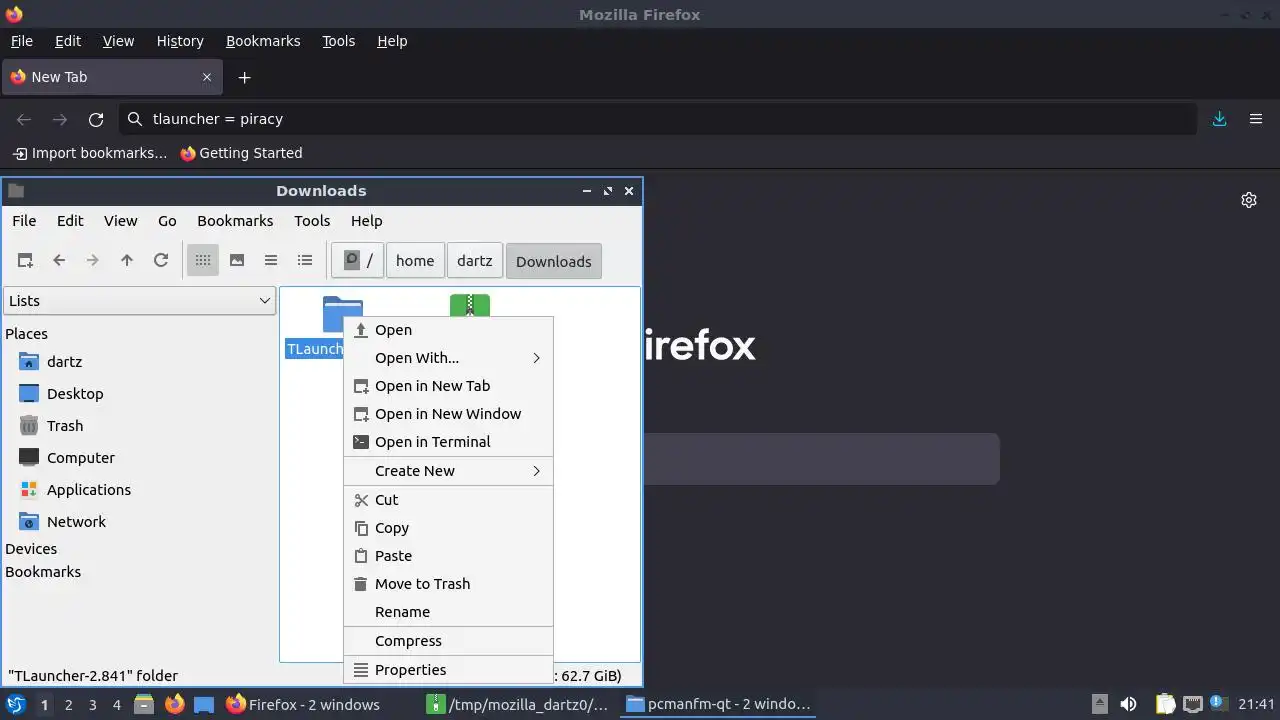Image resolution: width=1280 pixels, height=720 pixels.
Task: Open the file manager Bookmarks menu
Action: 235,221
